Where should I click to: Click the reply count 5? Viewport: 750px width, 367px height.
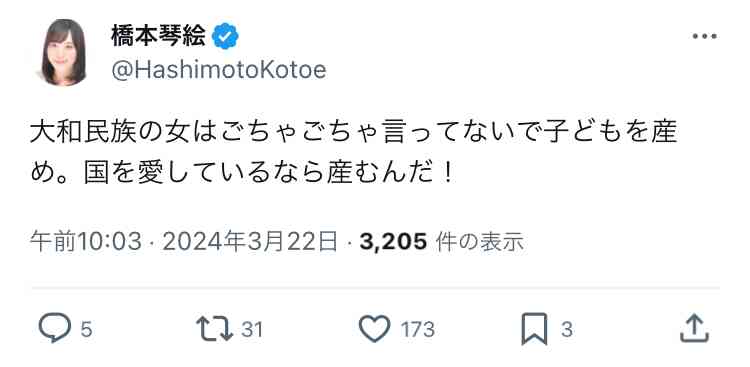point(86,330)
